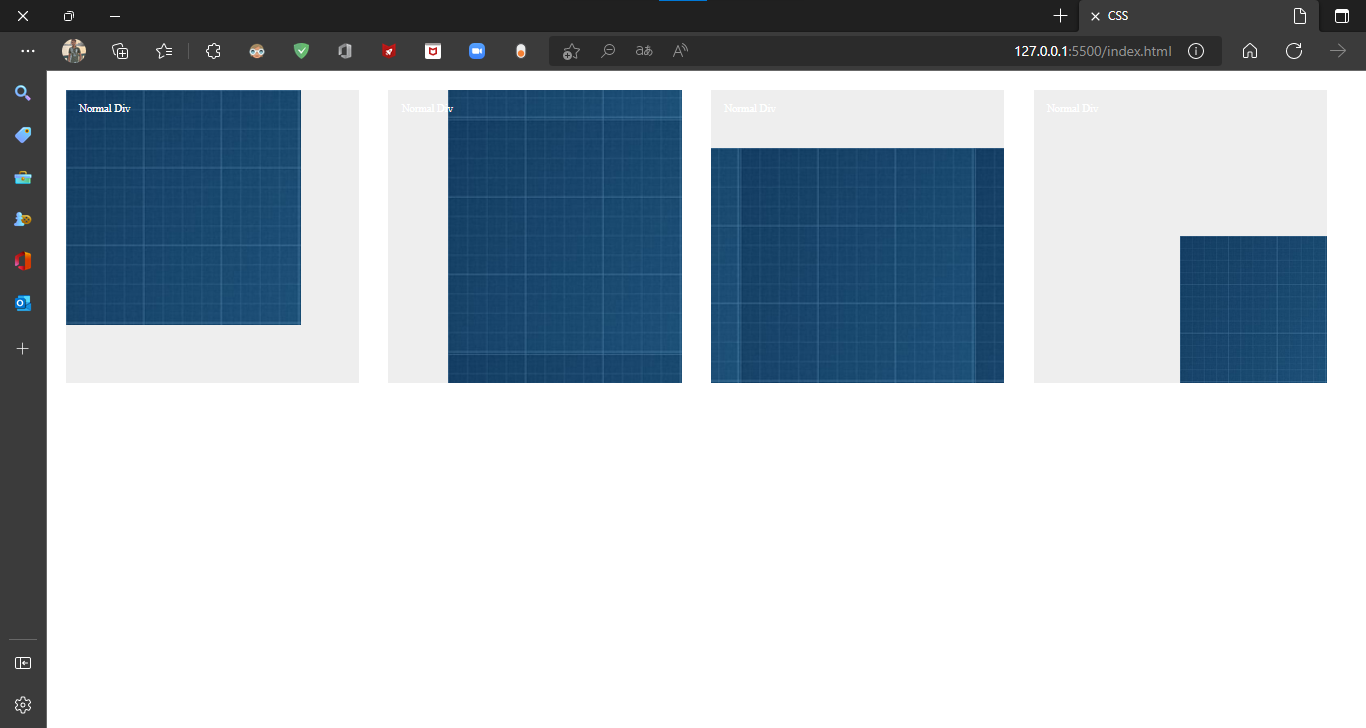Screen dimensions: 1366x728
Task: Reload the page with the refresh button
Action: [x=1294, y=51]
